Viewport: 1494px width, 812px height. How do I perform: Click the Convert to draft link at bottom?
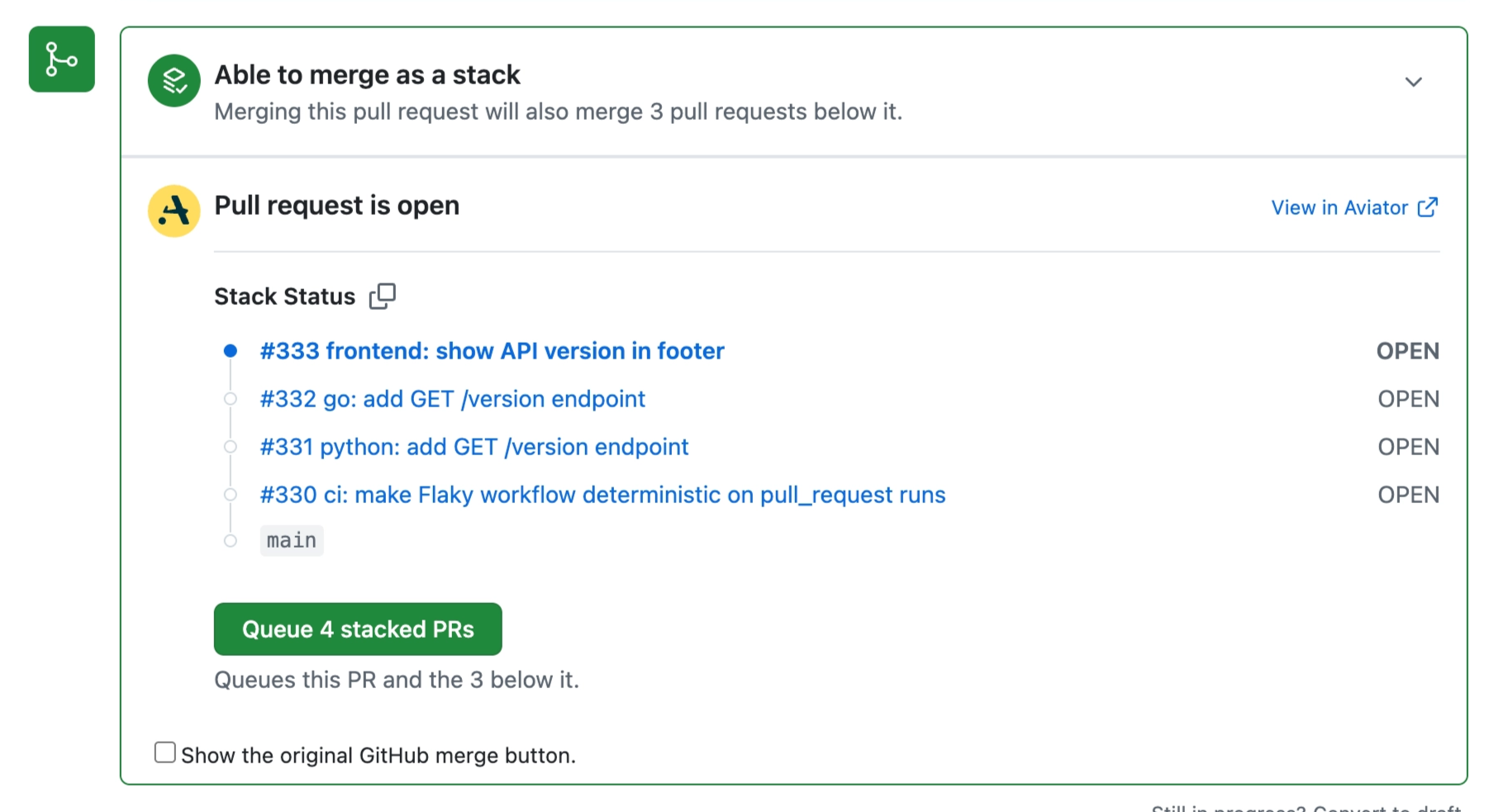coord(1387,808)
